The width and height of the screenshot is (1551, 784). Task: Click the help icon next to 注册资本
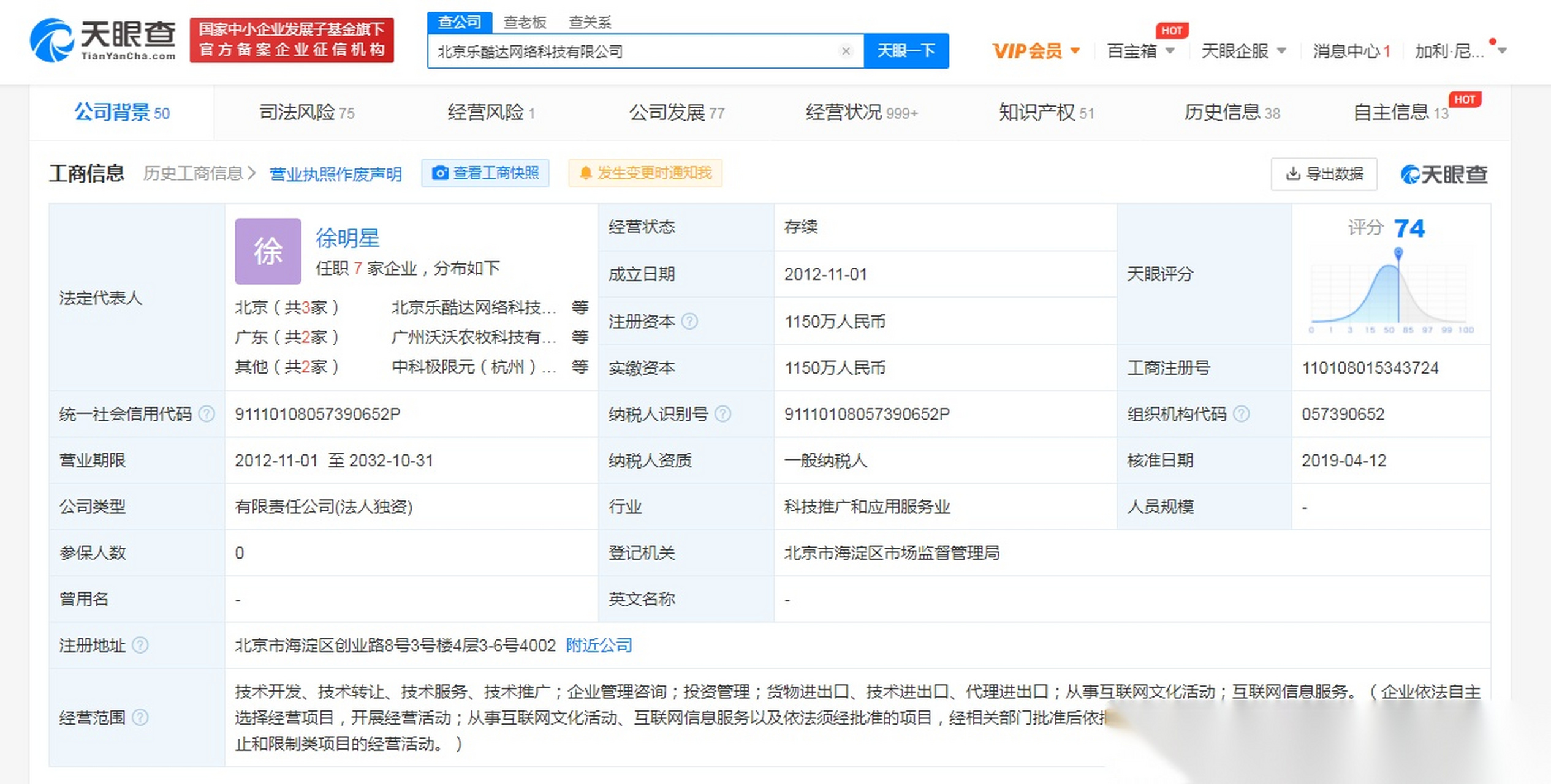point(689,321)
